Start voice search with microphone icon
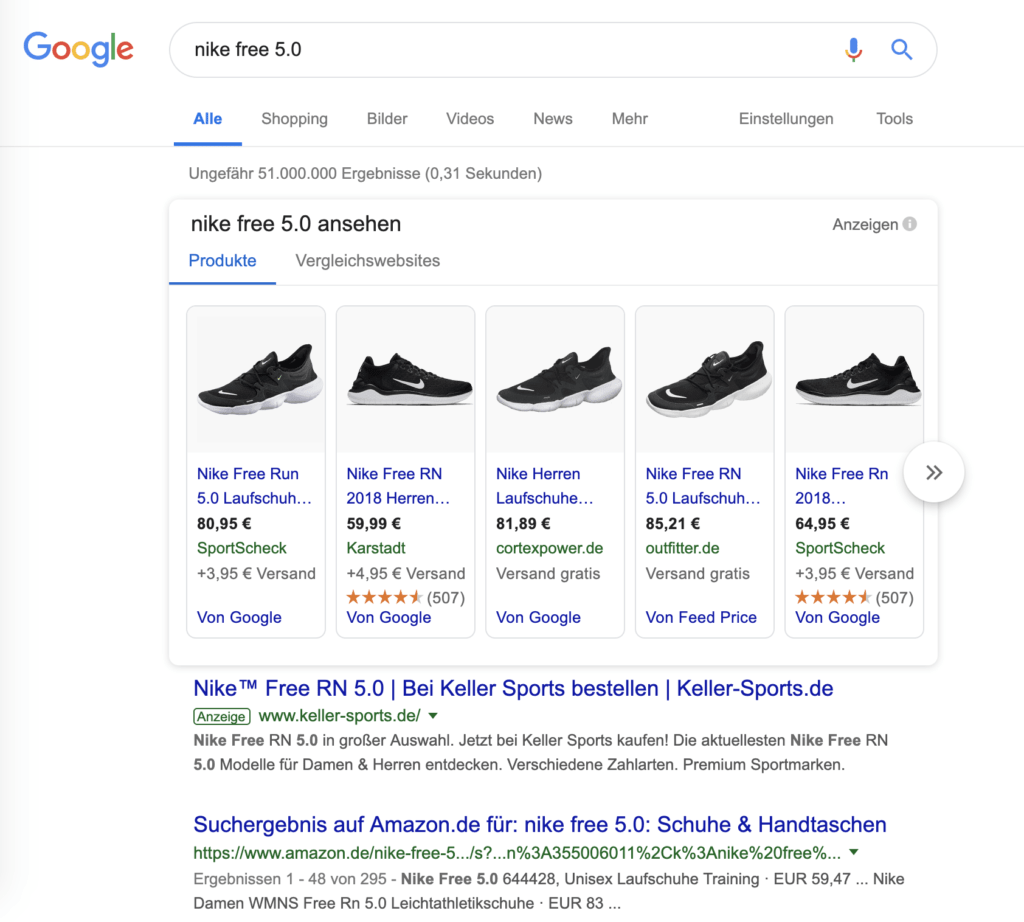This screenshot has height=922, width=1024. (853, 49)
